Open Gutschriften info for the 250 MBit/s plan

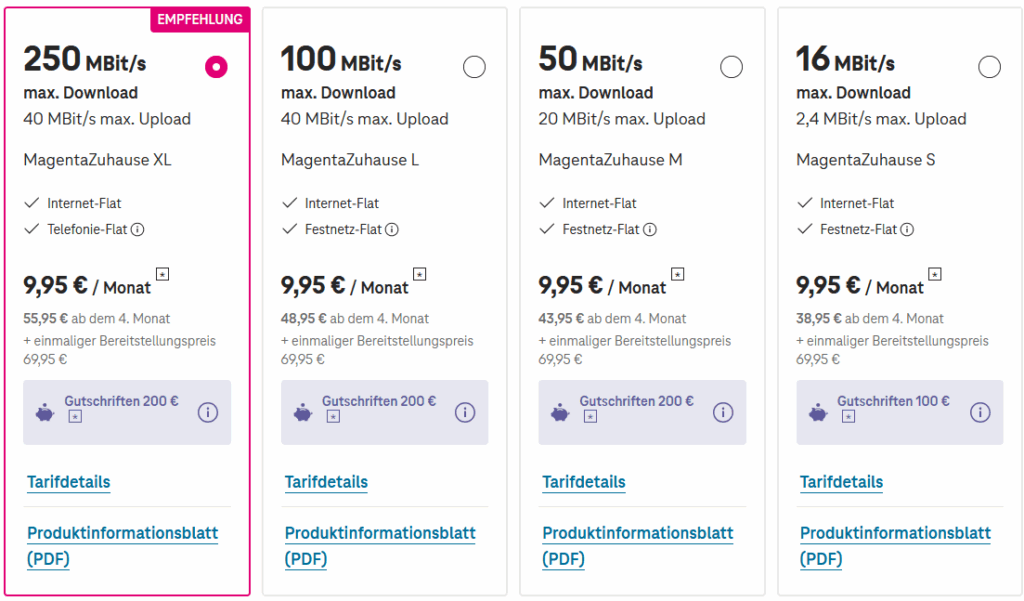click(208, 412)
